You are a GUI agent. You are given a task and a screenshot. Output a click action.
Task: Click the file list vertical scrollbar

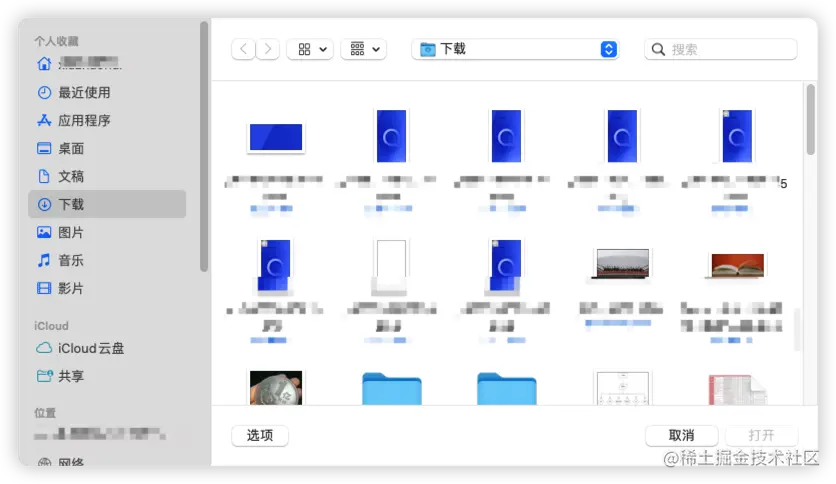(810, 120)
